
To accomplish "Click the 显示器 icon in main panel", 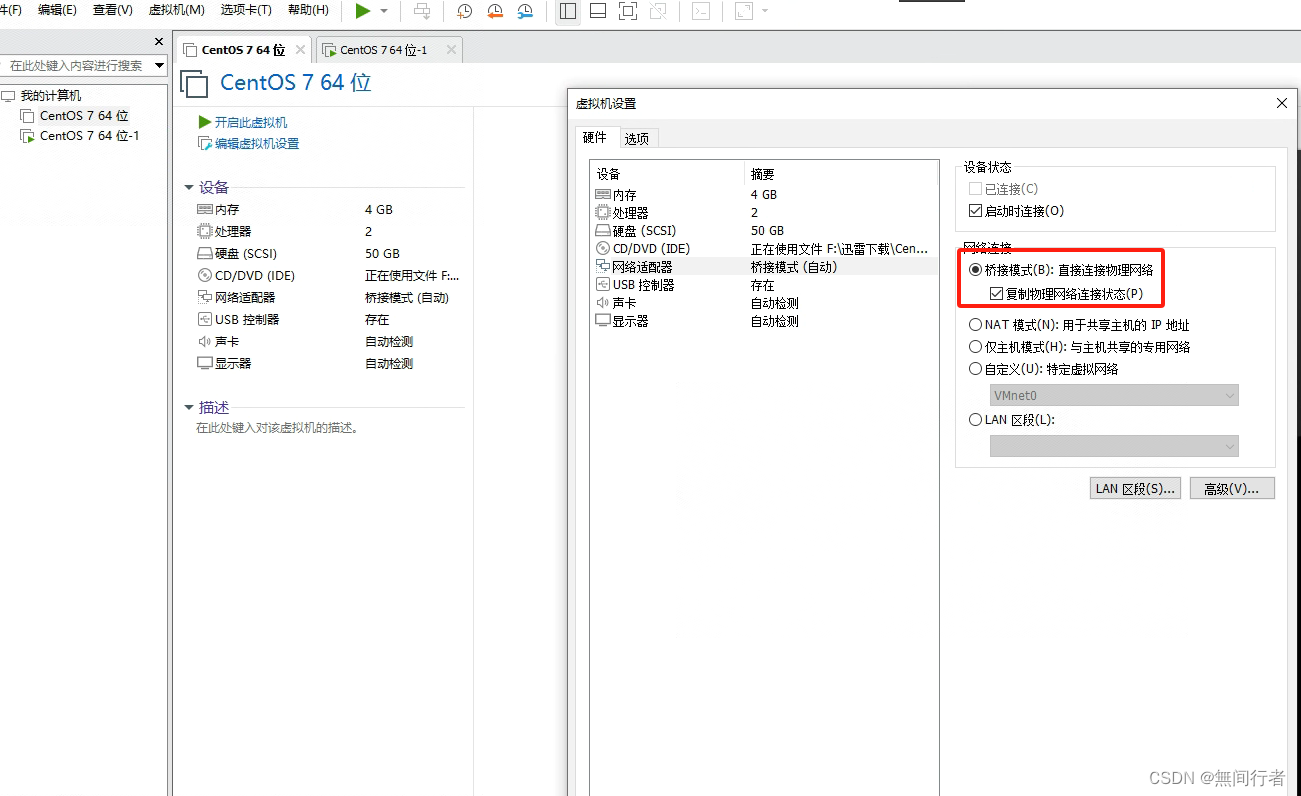I will [x=205, y=363].
